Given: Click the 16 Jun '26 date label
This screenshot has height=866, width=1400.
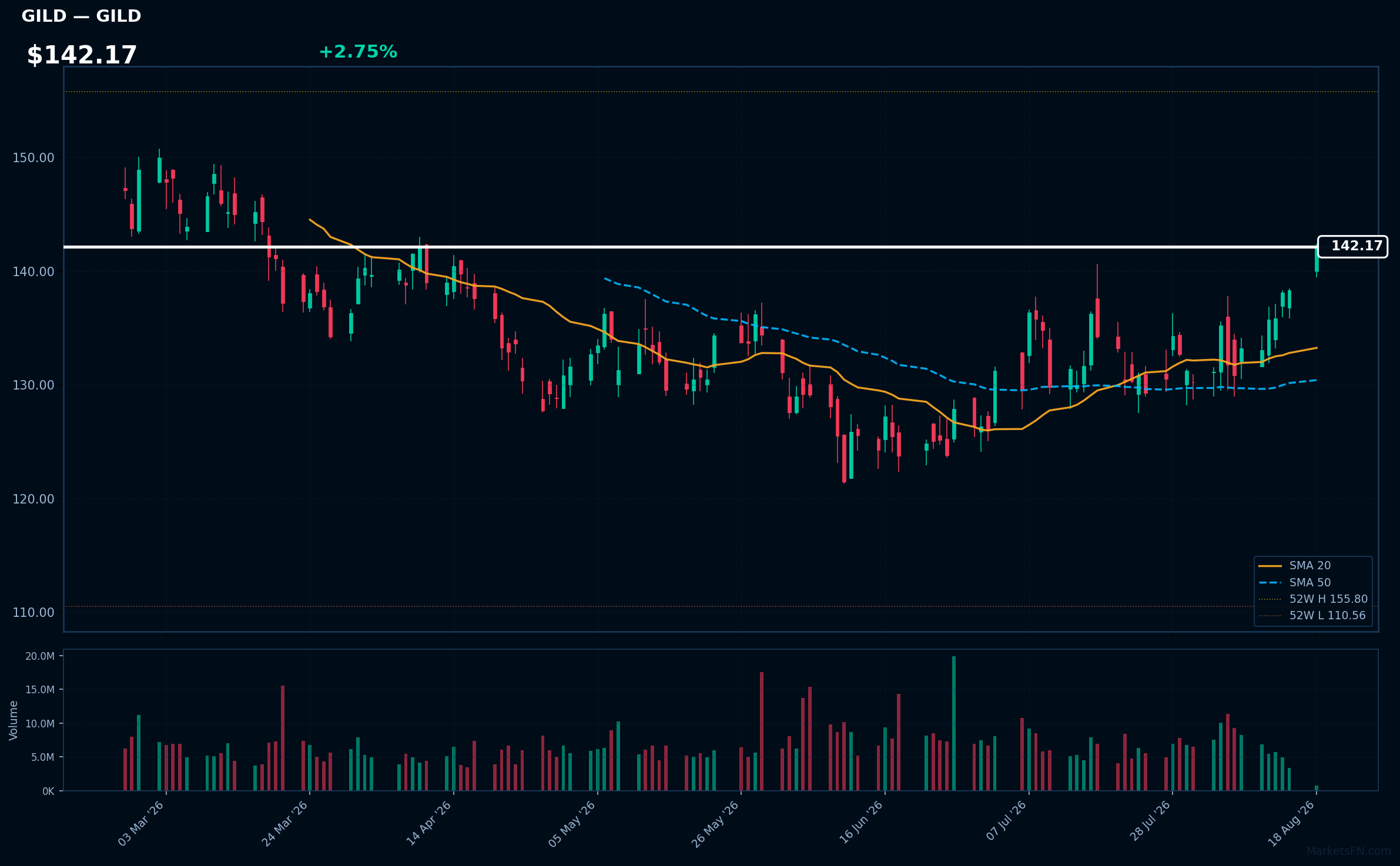Looking at the screenshot, I should [x=860, y=824].
